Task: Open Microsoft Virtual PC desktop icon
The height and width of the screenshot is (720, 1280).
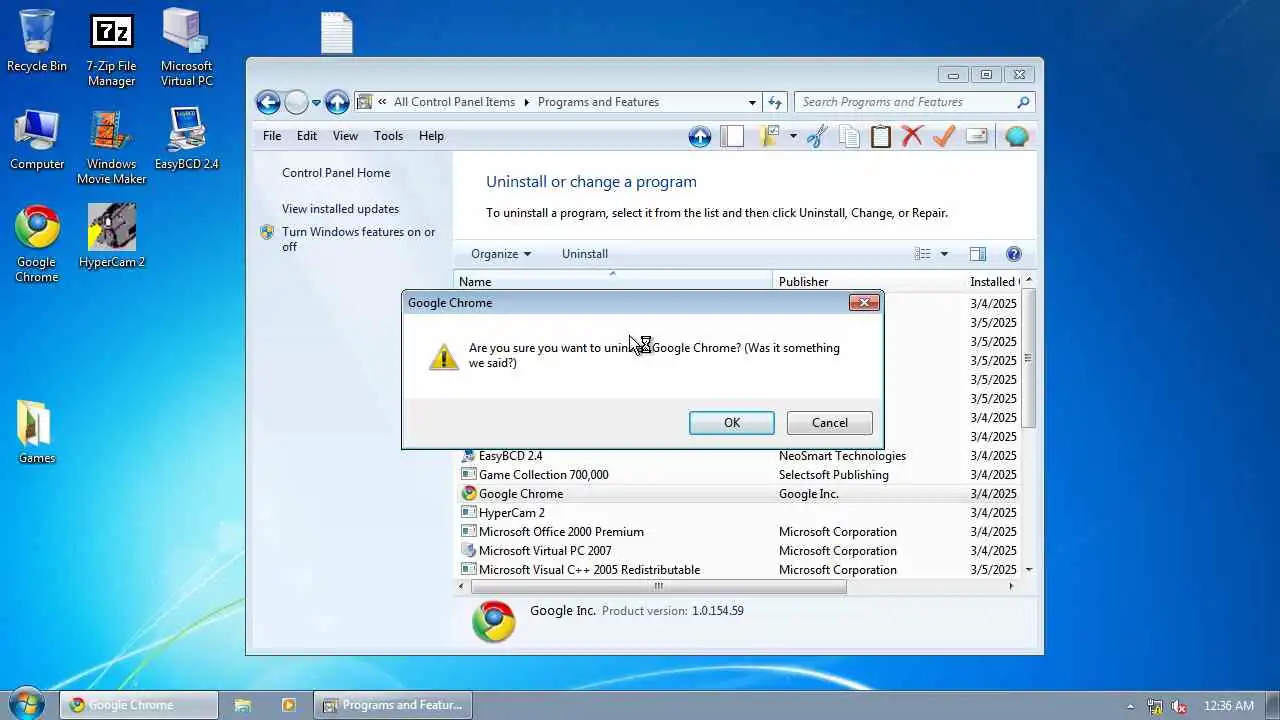Action: [187, 48]
